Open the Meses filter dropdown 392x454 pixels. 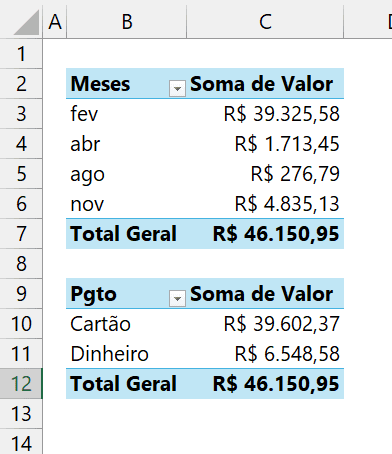tap(177, 89)
